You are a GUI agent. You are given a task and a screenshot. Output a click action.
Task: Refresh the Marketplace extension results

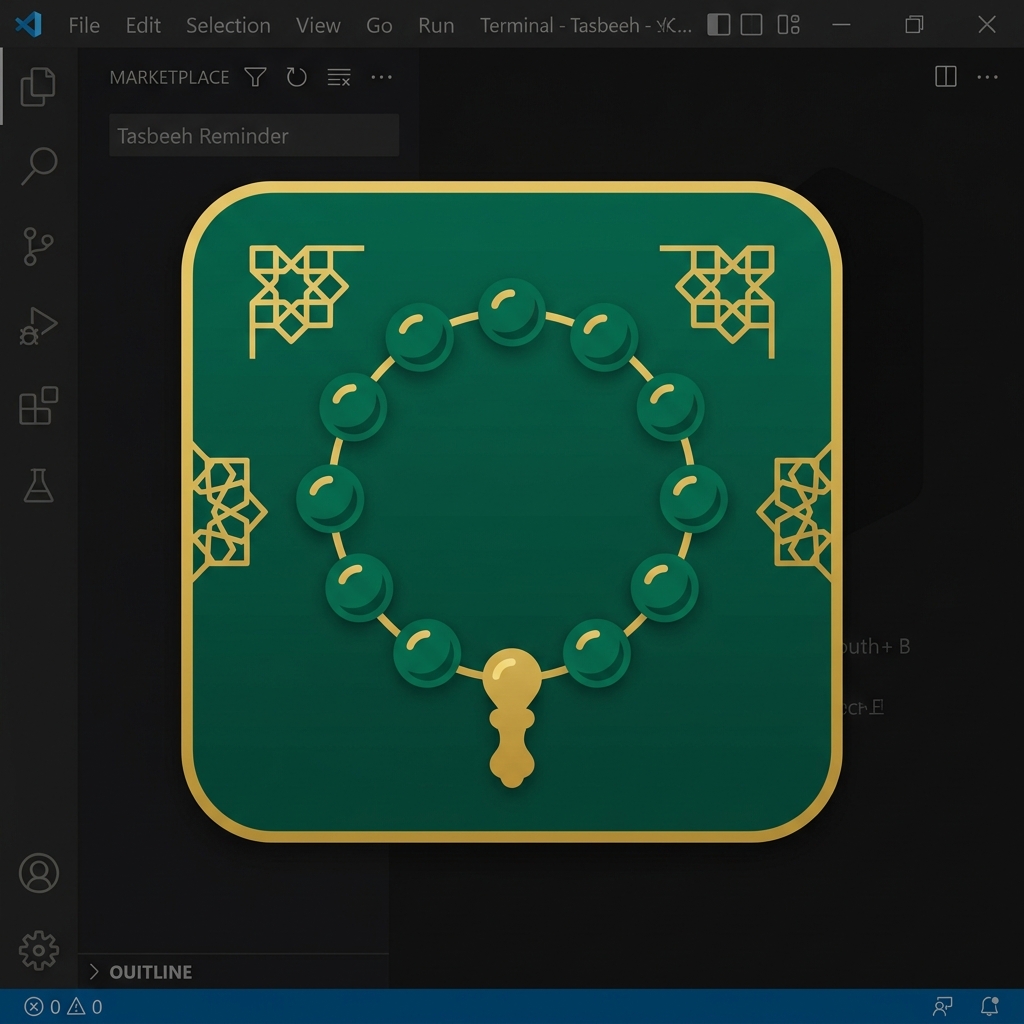296,77
